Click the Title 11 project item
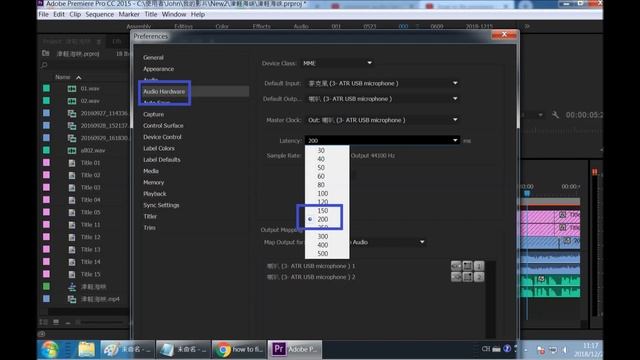Image resolution: width=640 pixels, height=360 pixels. click(x=90, y=224)
